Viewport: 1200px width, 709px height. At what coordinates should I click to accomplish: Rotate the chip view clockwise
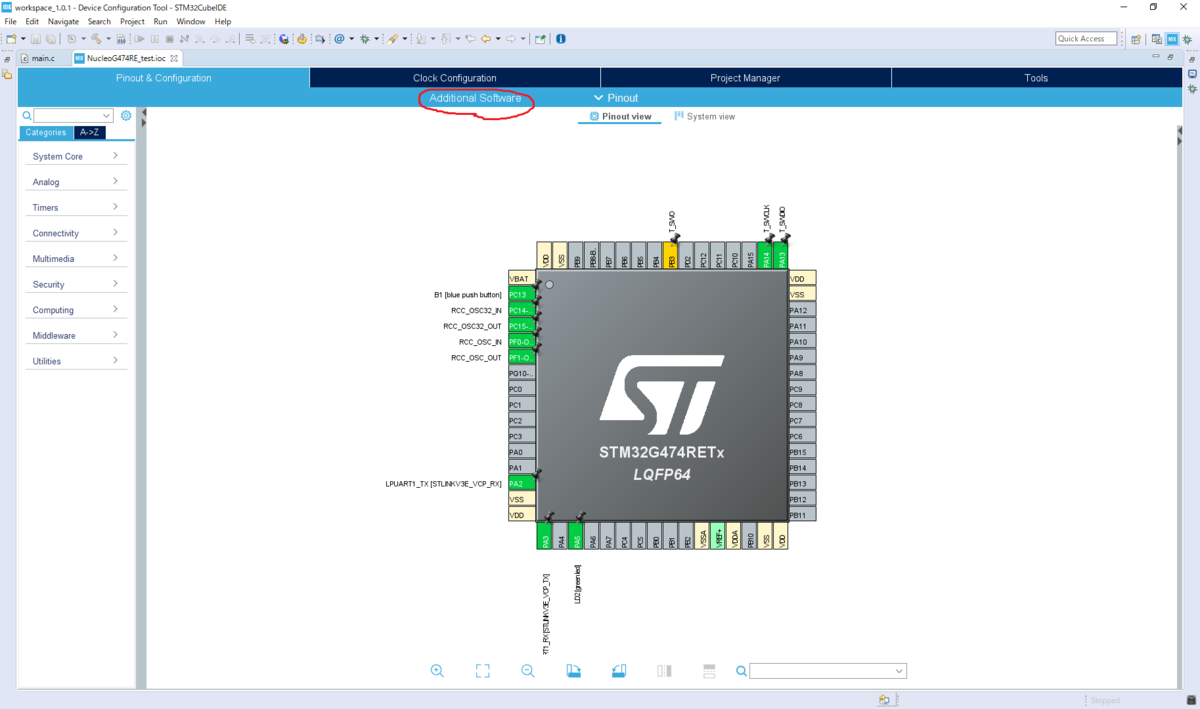coord(573,671)
